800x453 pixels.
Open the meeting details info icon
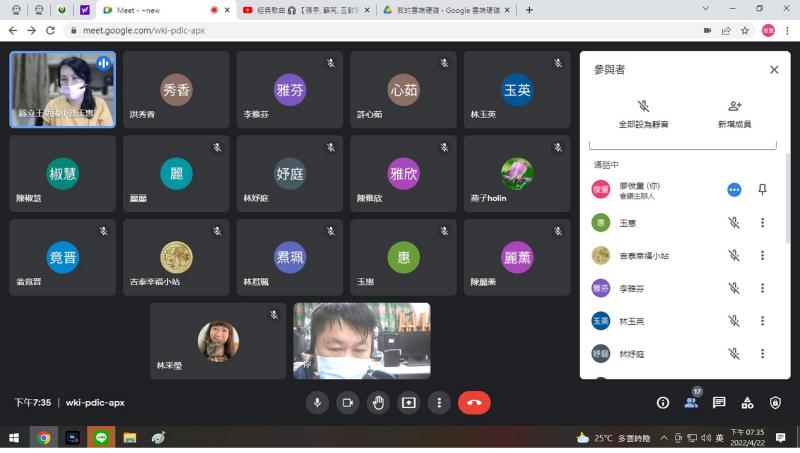[663, 402]
